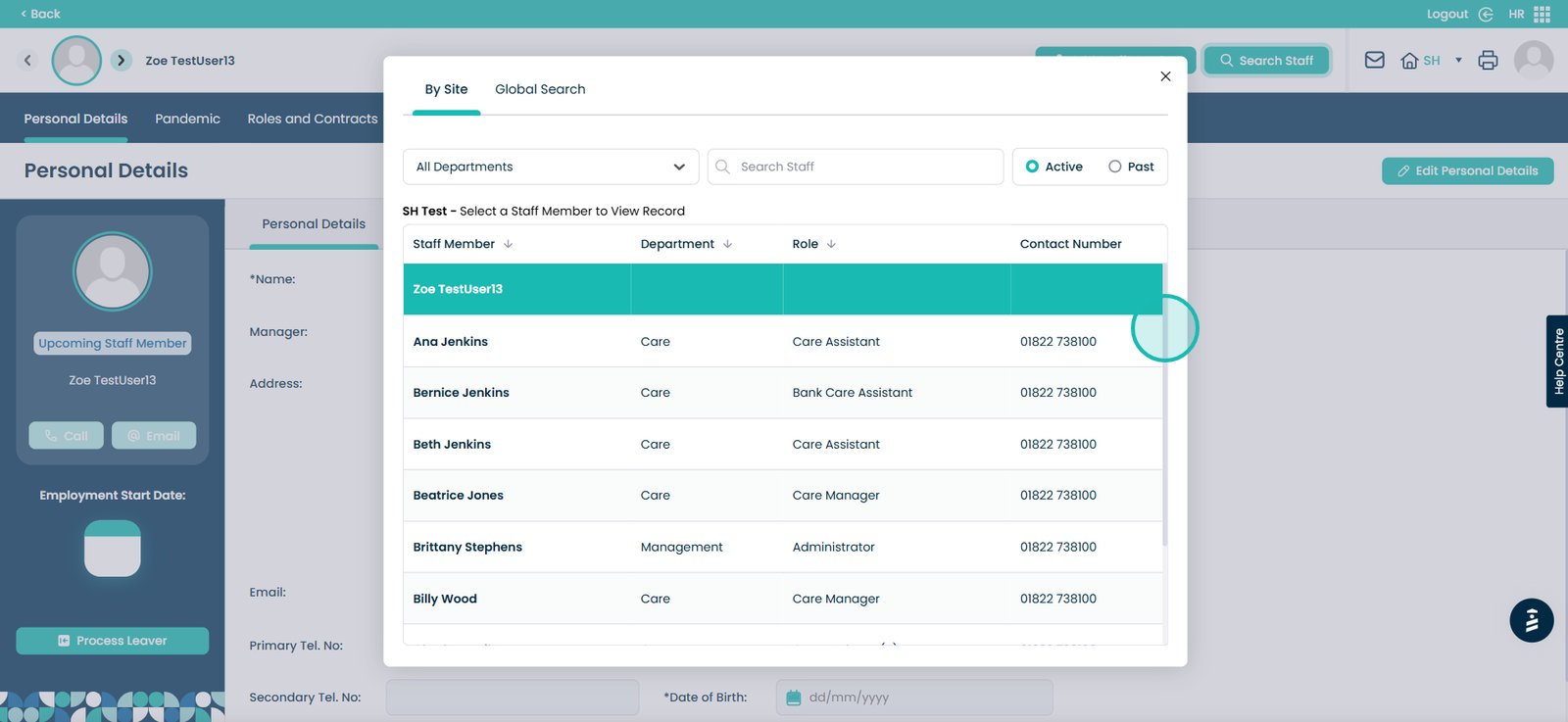1568x722 pixels.
Task: Click the printer icon in header
Action: coord(1488,60)
